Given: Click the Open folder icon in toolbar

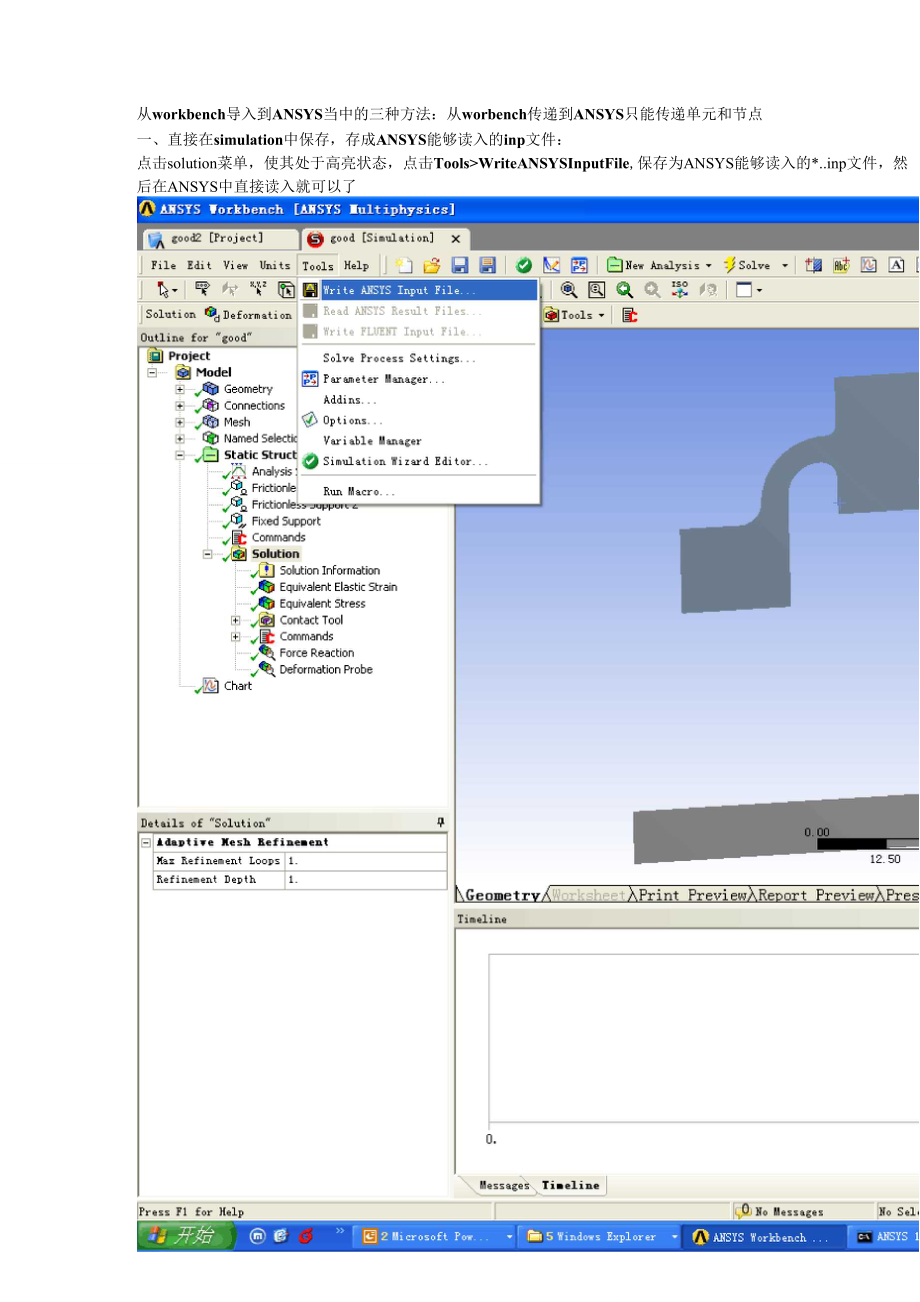Looking at the screenshot, I should click(432, 265).
